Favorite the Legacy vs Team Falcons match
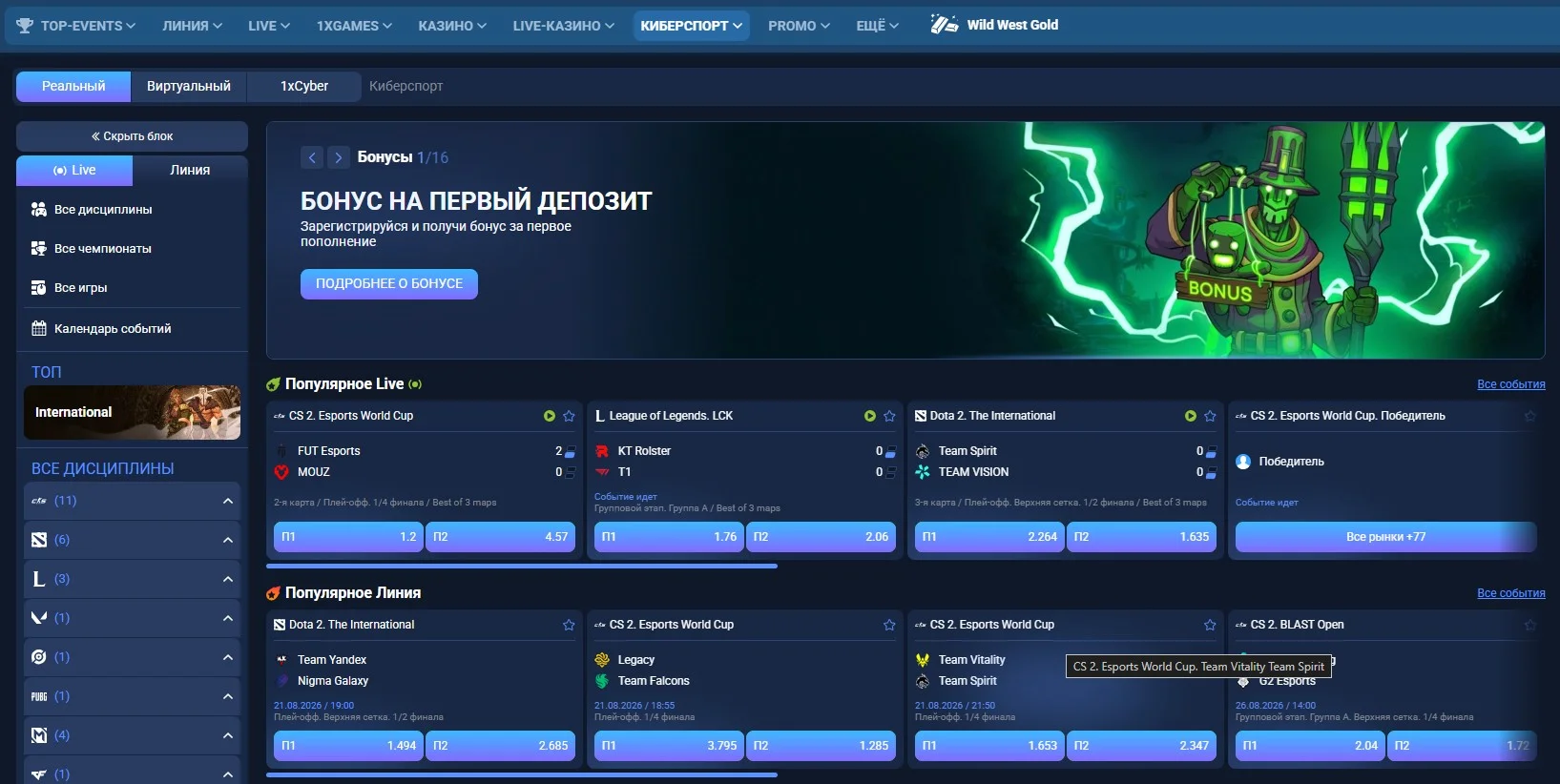Screen dimensions: 1560x784 [x=890, y=625]
